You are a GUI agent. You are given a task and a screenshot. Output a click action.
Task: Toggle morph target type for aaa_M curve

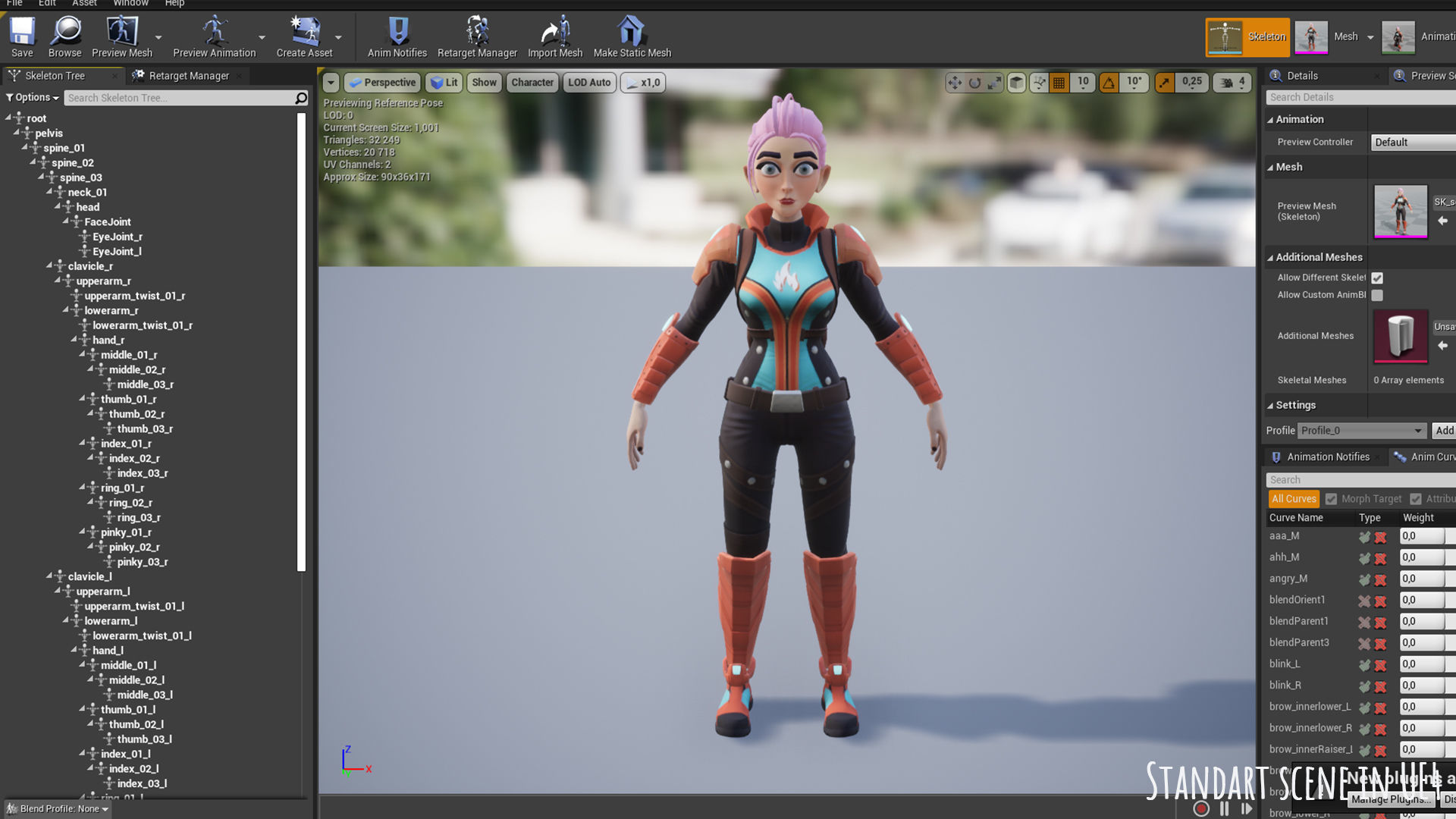pos(1364,537)
